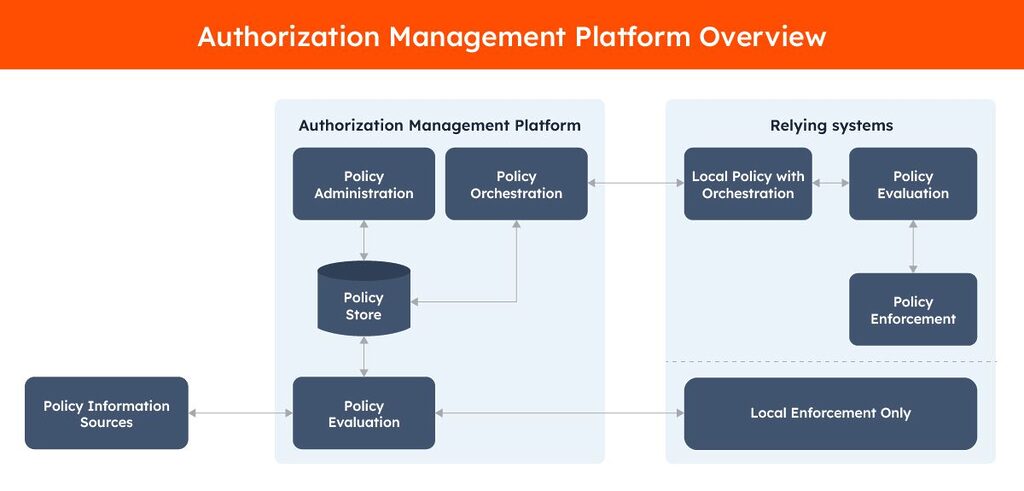Select the Policy Orchestration box
1024x491 pixels.
click(x=516, y=184)
